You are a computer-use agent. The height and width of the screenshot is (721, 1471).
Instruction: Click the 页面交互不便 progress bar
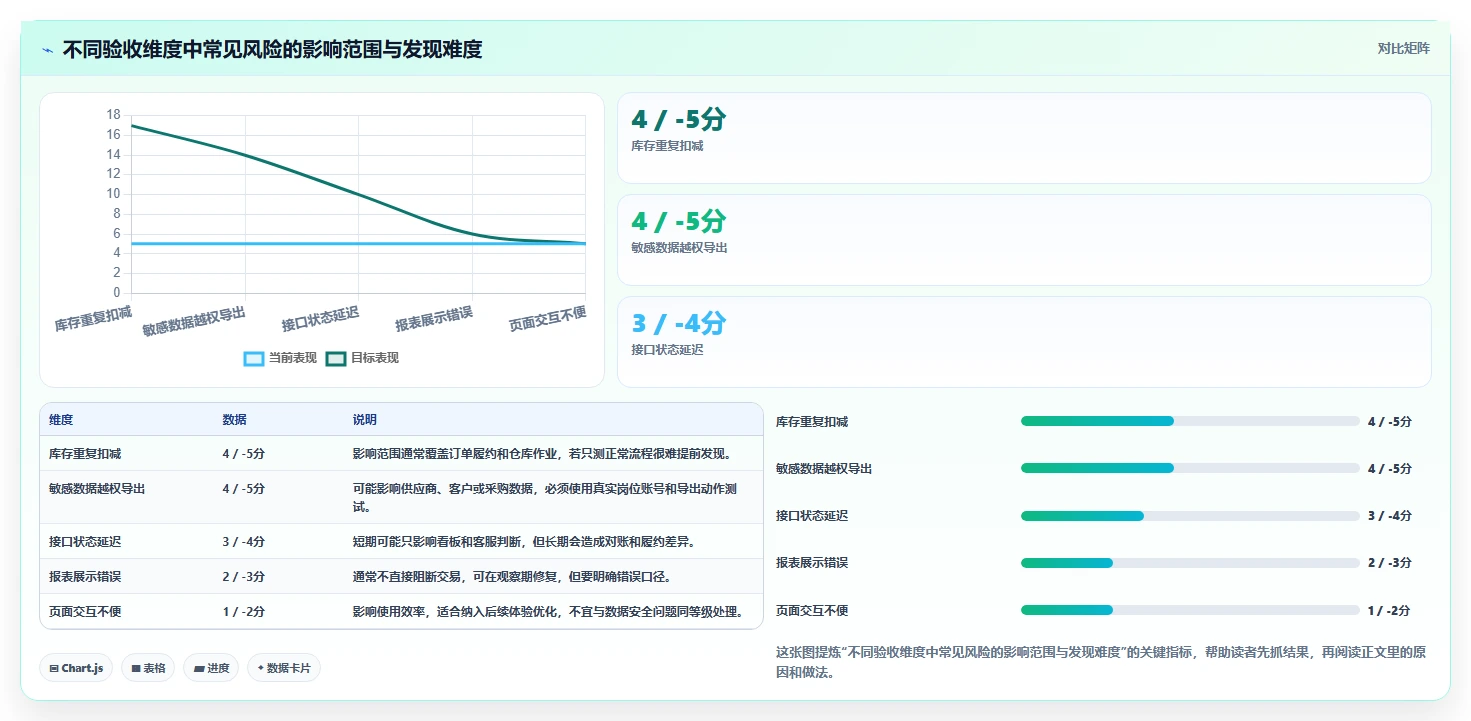[1190, 610]
